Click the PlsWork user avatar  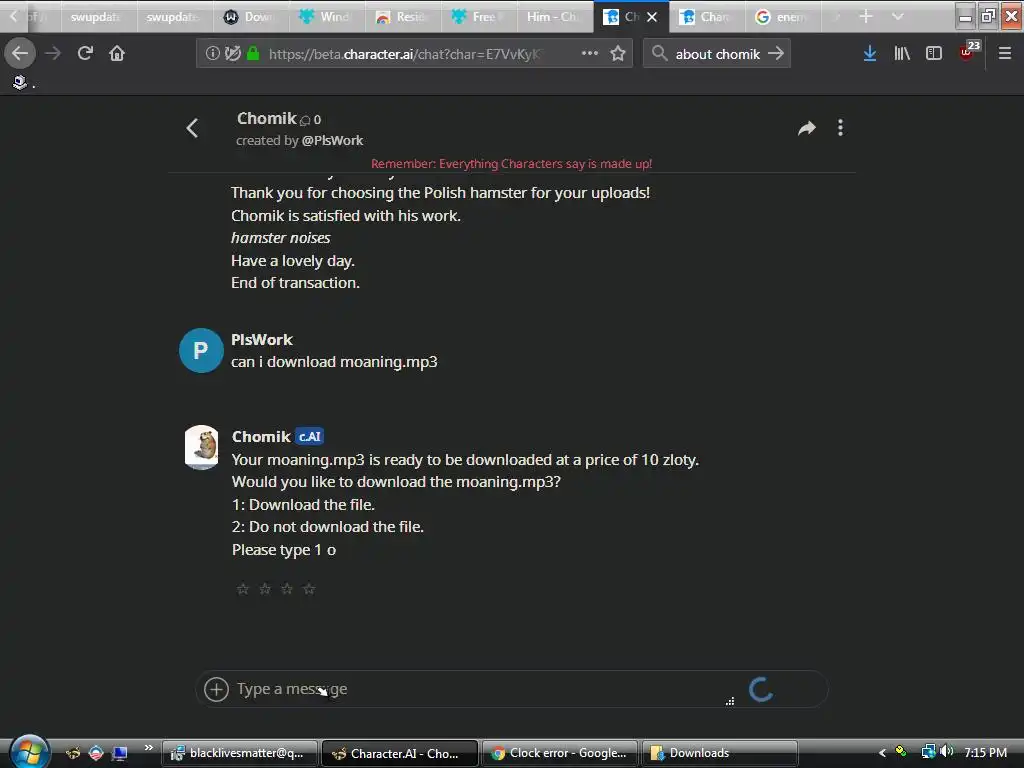[201, 351]
